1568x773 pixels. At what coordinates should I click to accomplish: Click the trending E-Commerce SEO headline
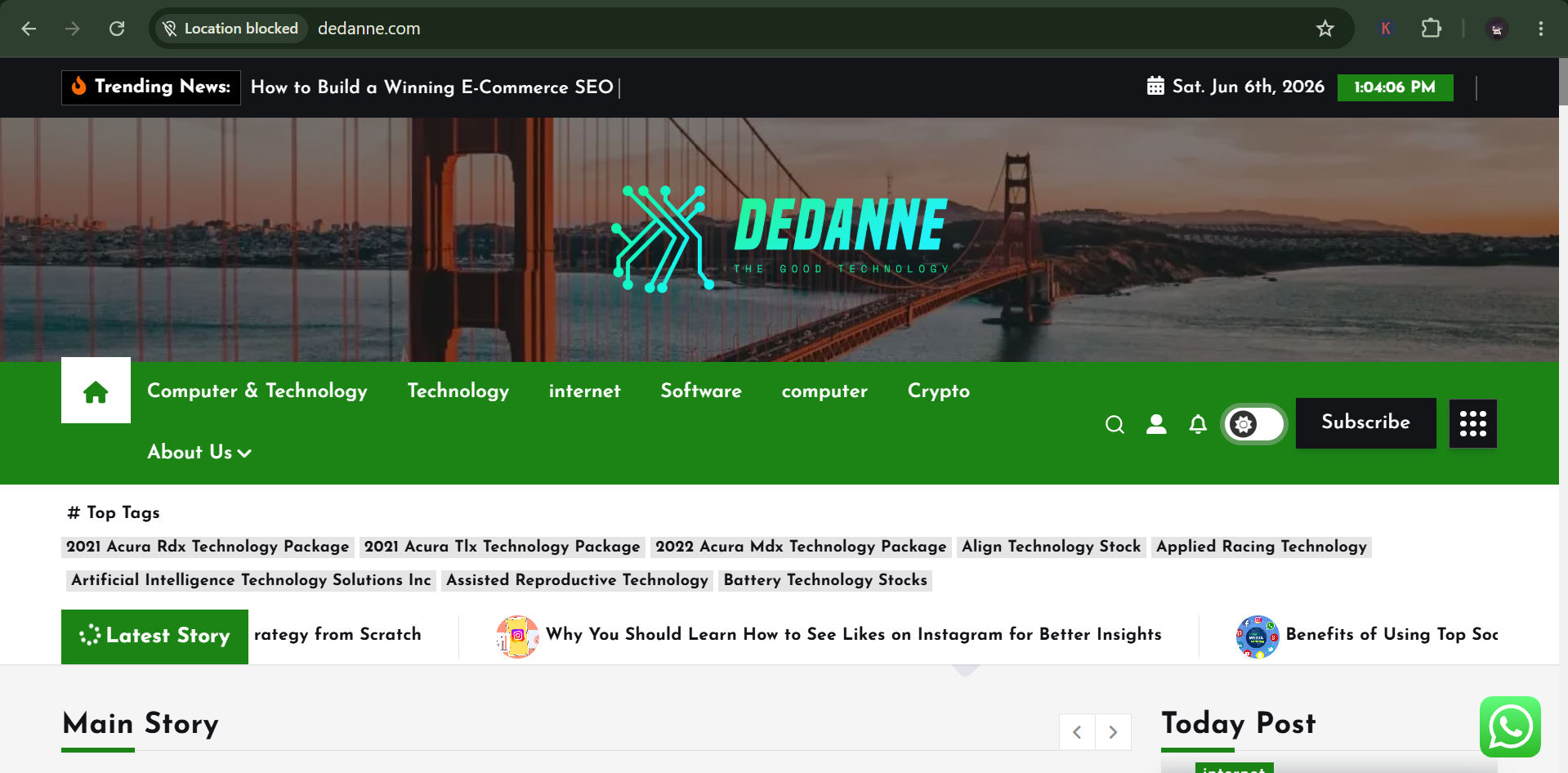tap(432, 87)
